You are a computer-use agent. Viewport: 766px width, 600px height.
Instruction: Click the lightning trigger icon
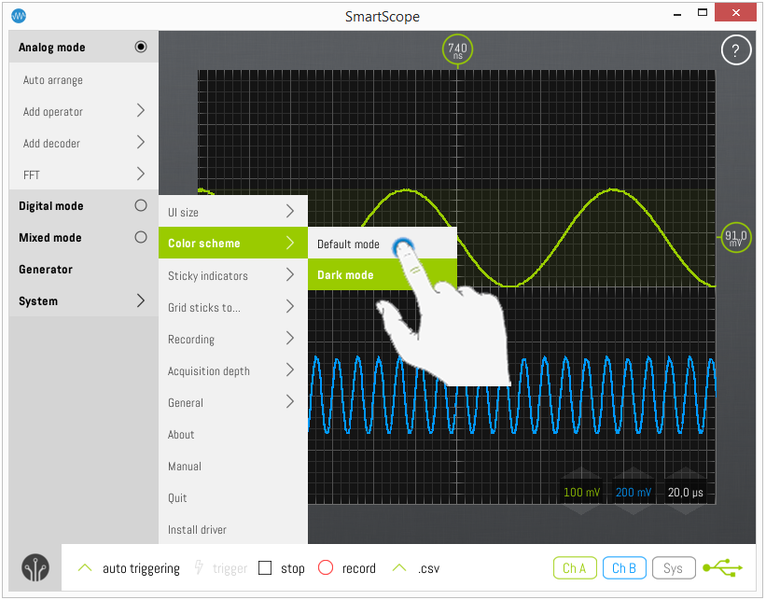198,568
